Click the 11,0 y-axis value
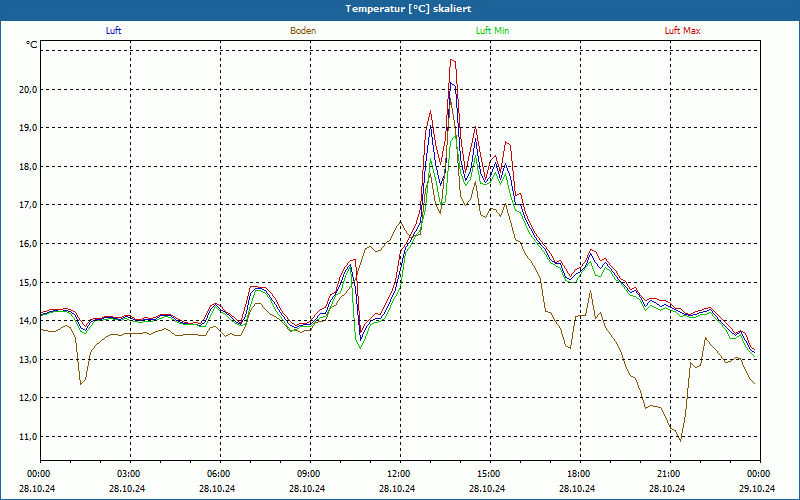800x500 pixels. tap(29, 436)
